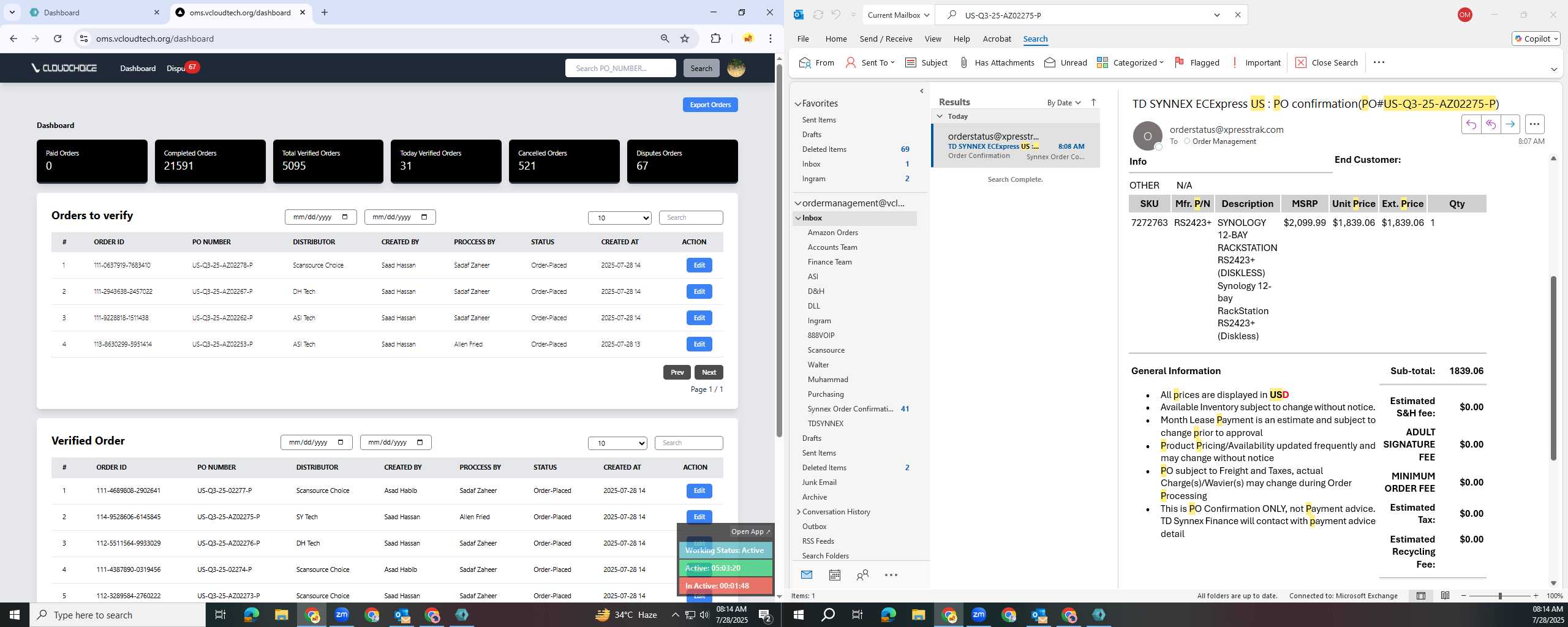Click the browser reload icon
This screenshot has height=627, width=1568.
click(58, 39)
